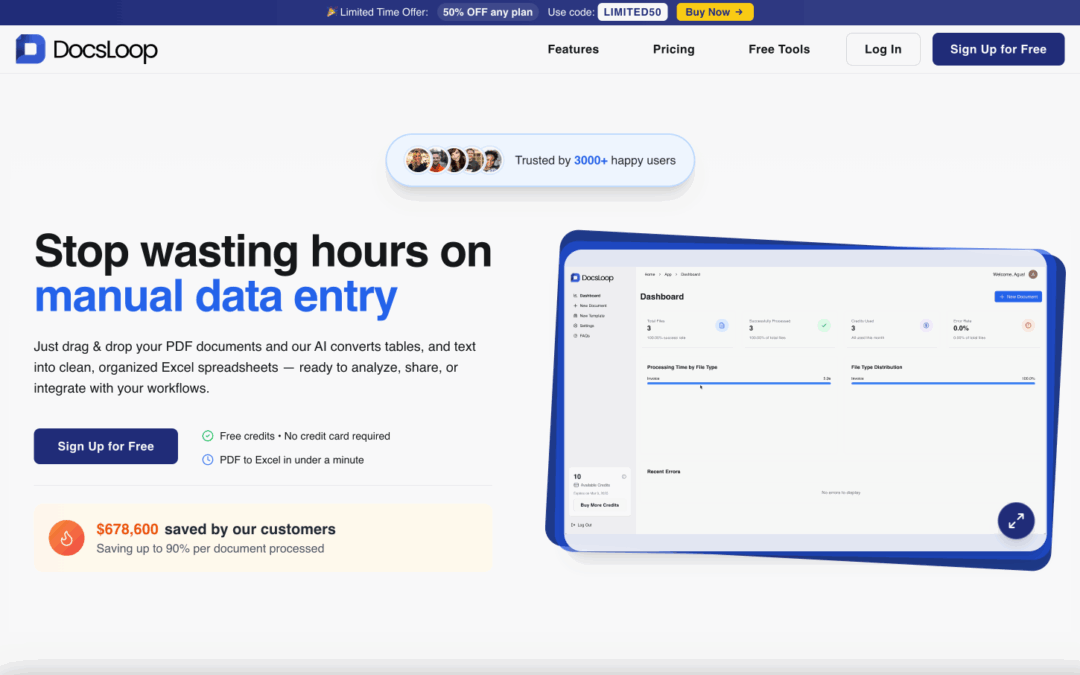Viewport: 1080px width, 675px height.
Task: Expand the dashboard preview to fullscreen
Action: pyautogui.click(x=1015, y=520)
